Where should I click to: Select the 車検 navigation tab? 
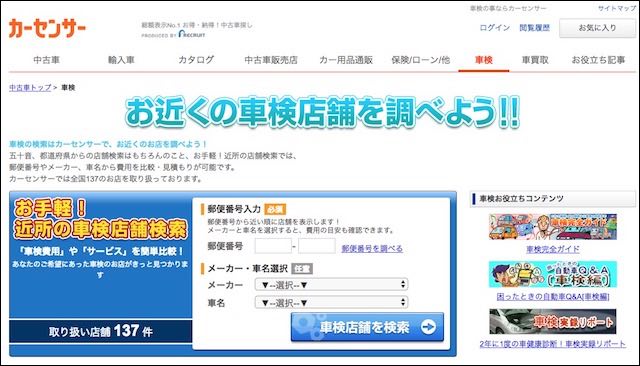pos(484,60)
